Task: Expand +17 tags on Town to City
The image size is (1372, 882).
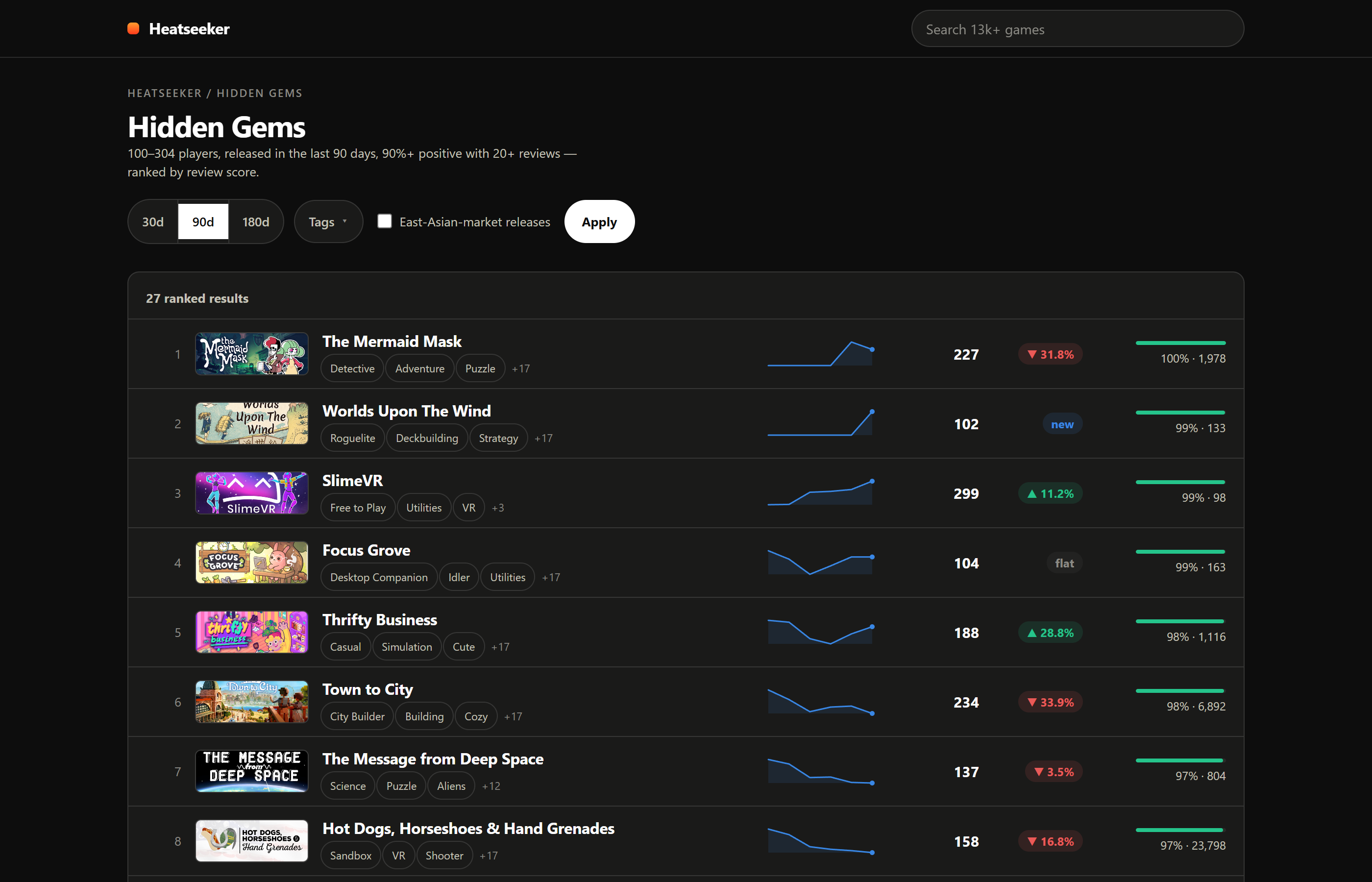Action: [x=513, y=716]
